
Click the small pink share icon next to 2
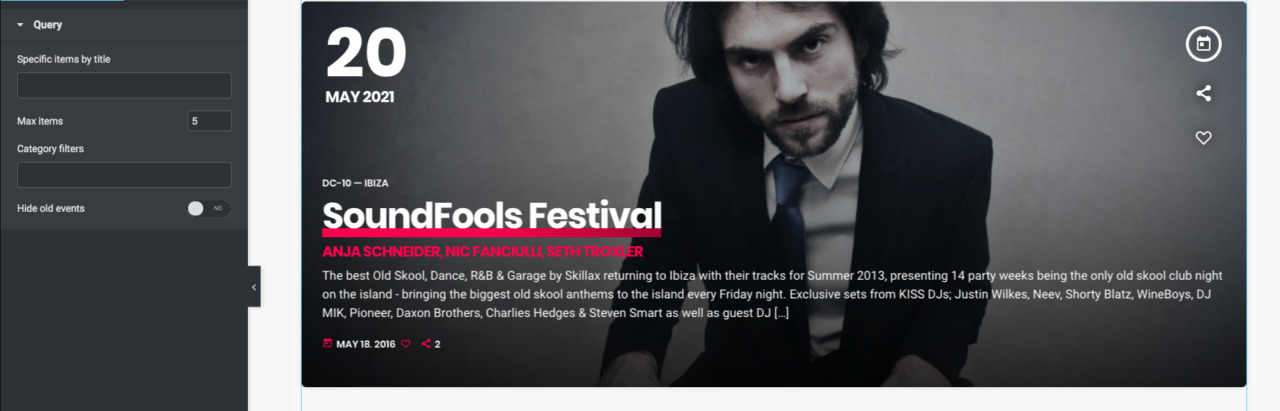click(x=426, y=344)
